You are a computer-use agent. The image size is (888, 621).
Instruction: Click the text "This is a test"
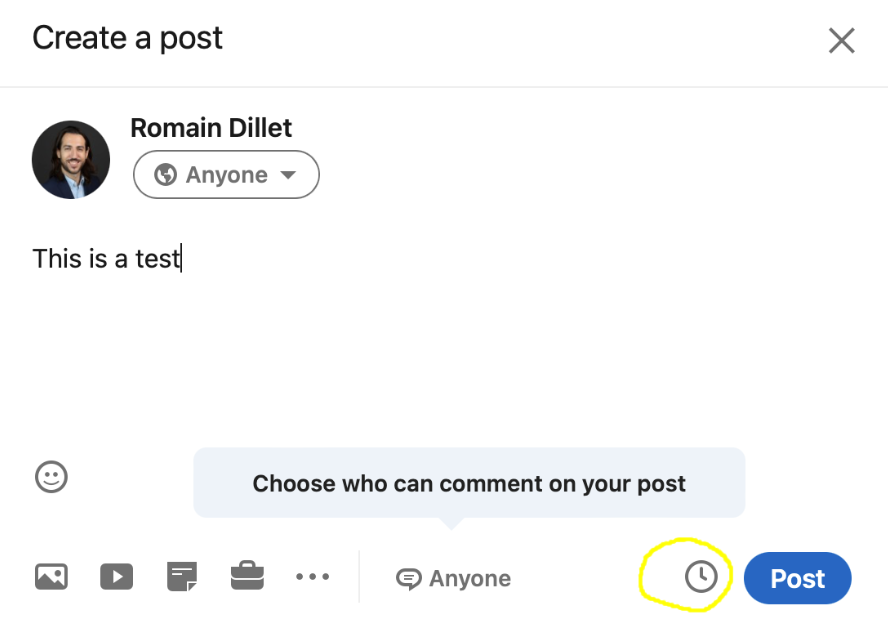[106, 259]
